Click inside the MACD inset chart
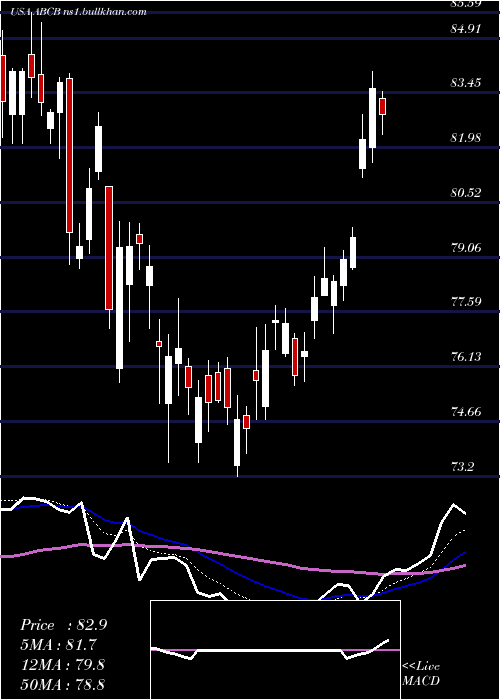 (275, 650)
